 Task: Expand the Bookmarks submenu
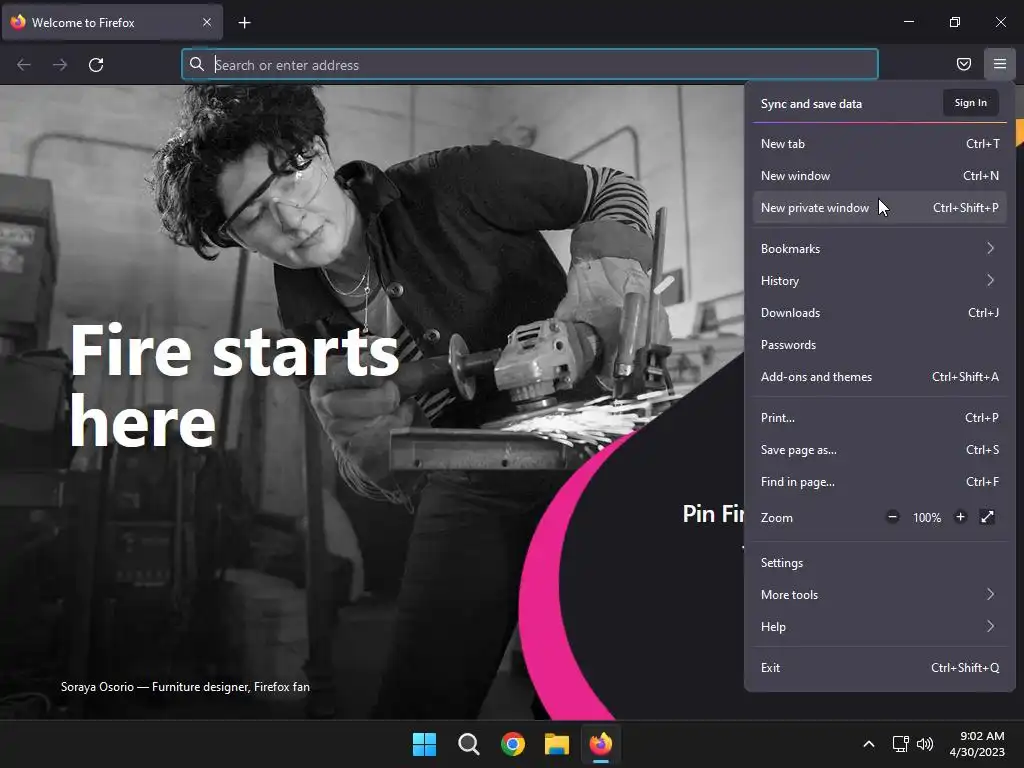tap(880, 249)
